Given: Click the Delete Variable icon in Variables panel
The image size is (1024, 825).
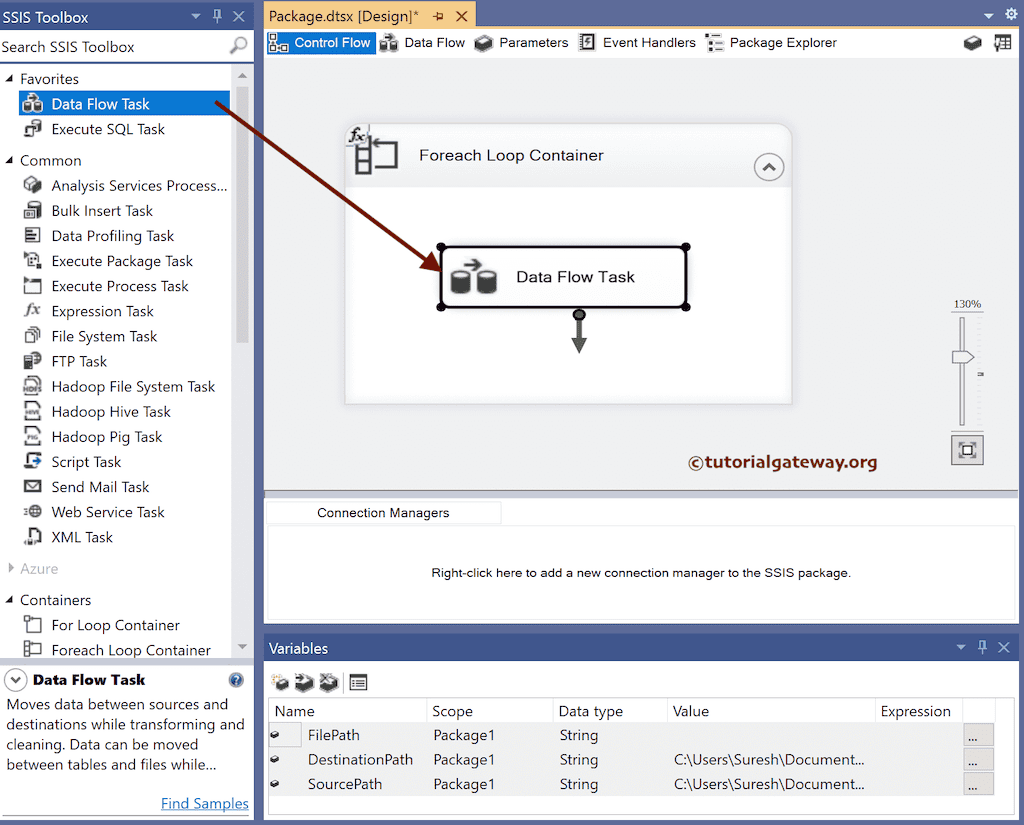Looking at the screenshot, I should tap(327, 683).
